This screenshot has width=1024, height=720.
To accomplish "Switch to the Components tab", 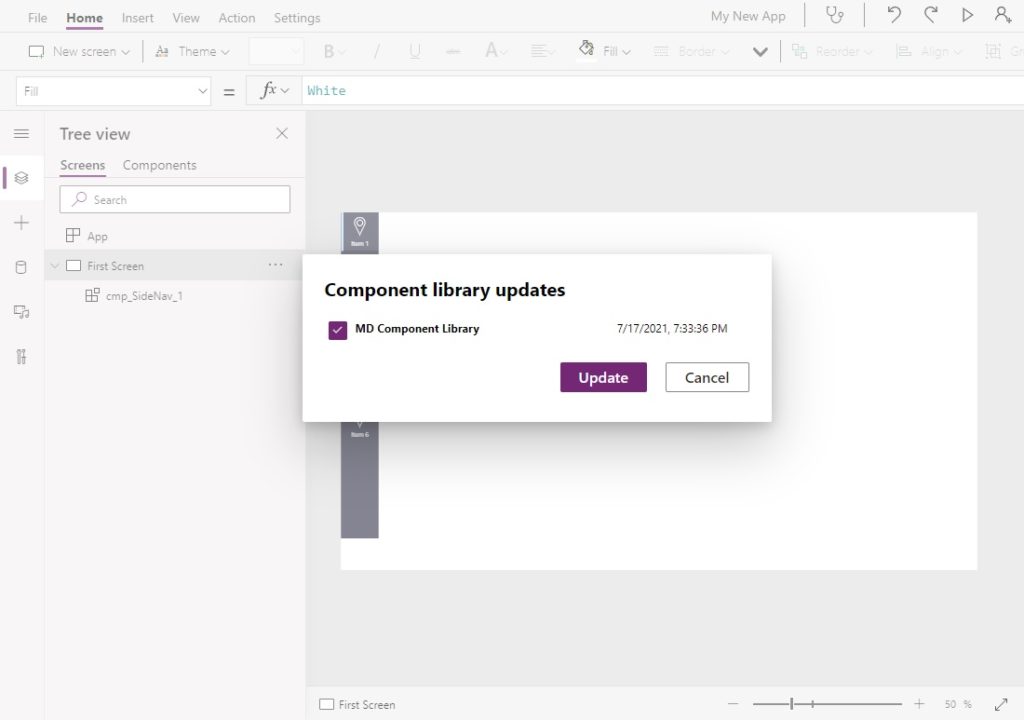I will click(159, 165).
